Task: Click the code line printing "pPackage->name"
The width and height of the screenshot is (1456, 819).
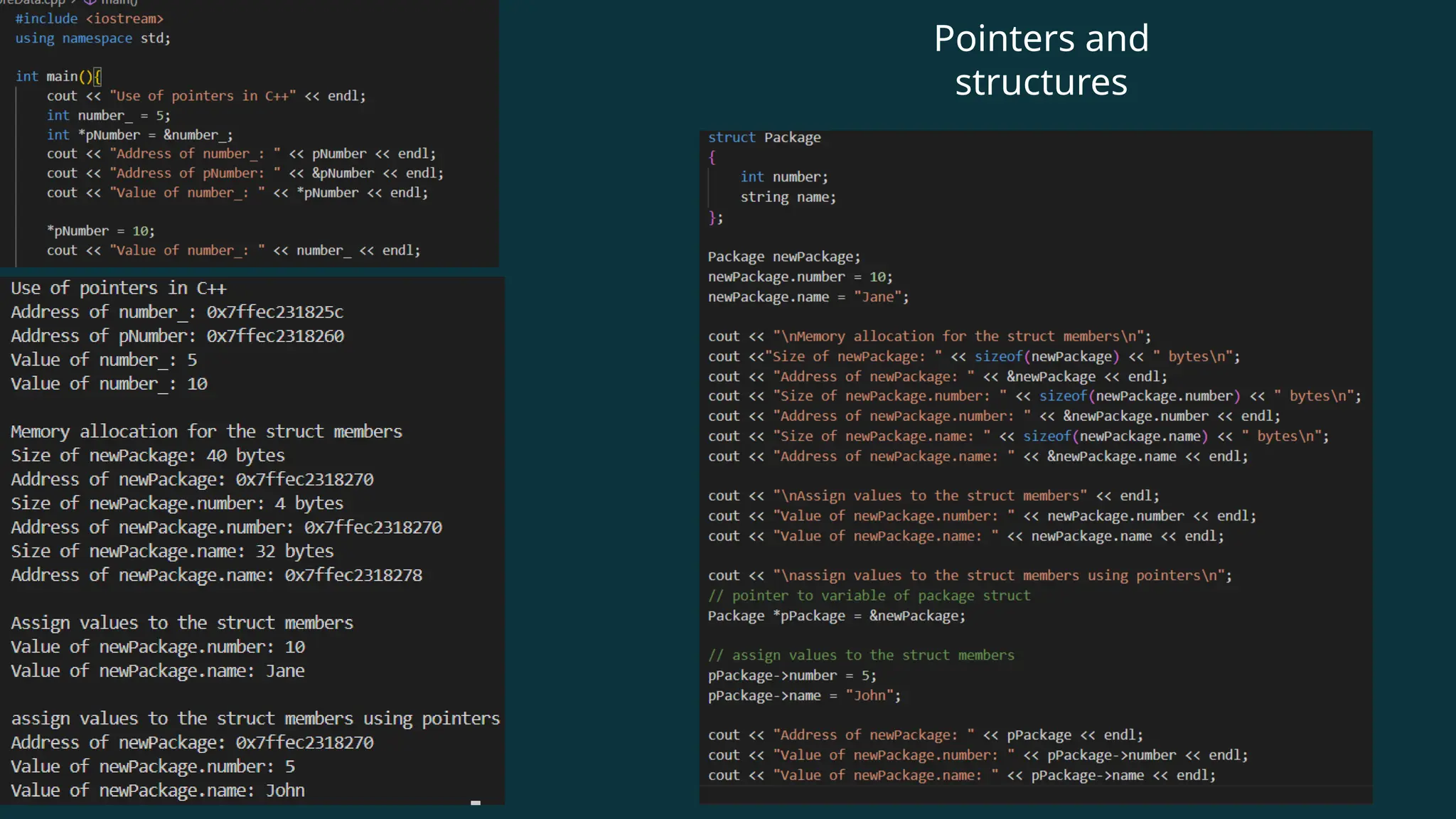Action: pos(962,776)
